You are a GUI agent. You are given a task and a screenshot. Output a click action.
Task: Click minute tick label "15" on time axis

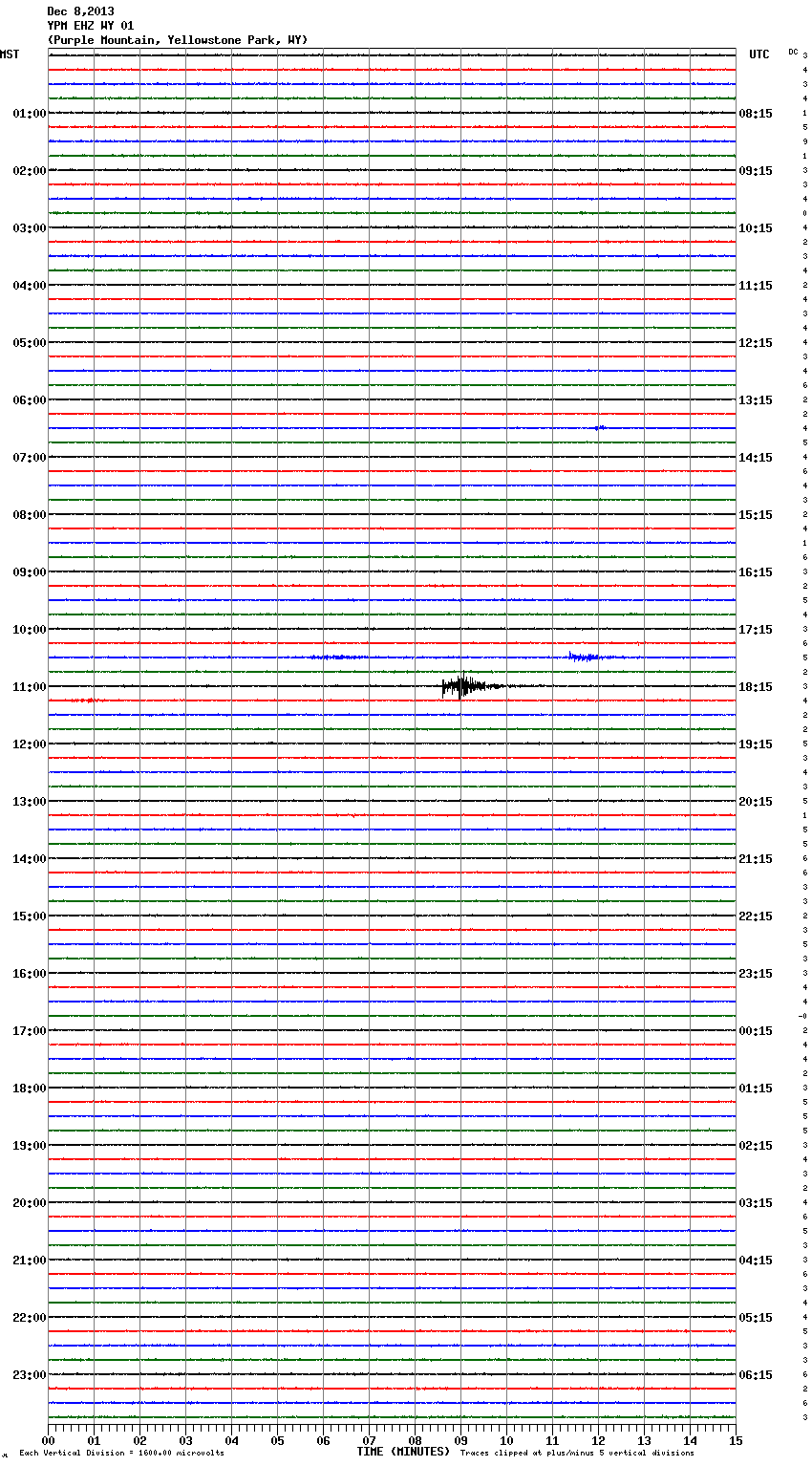point(736,1440)
